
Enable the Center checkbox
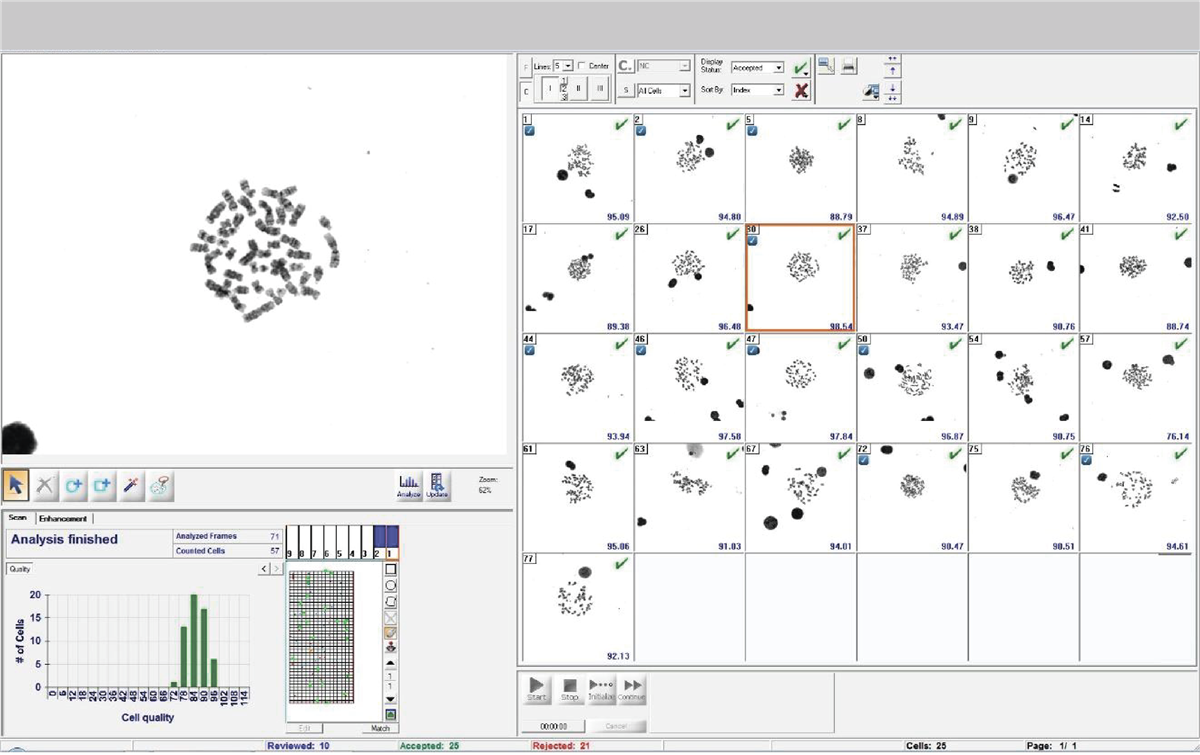(583, 66)
